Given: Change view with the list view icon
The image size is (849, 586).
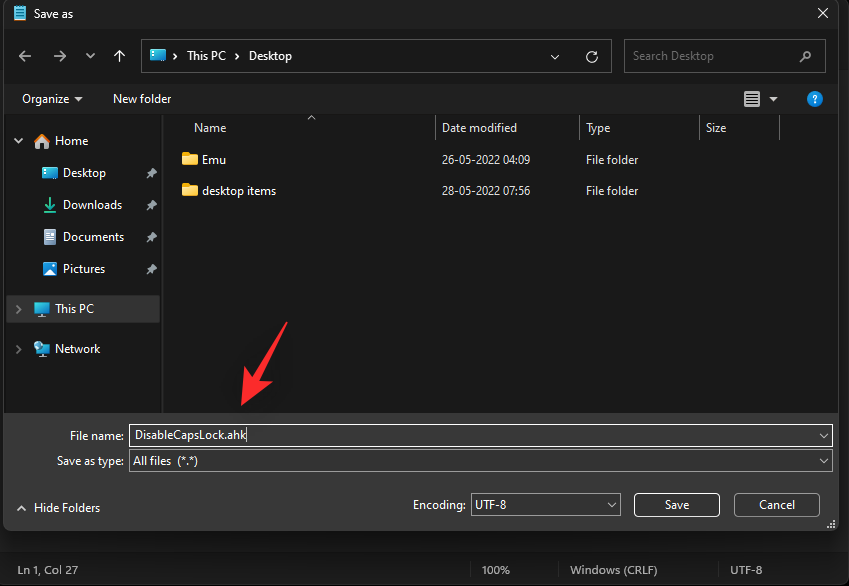Looking at the screenshot, I should click(x=752, y=99).
